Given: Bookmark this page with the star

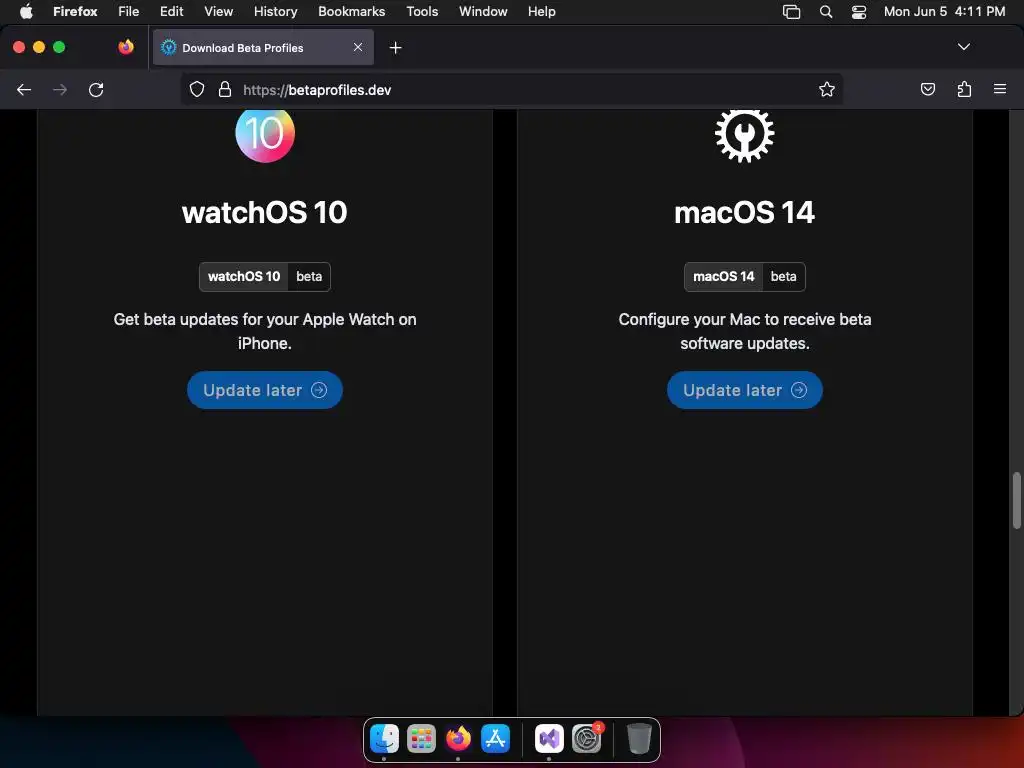Looking at the screenshot, I should click(x=827, y=89).
